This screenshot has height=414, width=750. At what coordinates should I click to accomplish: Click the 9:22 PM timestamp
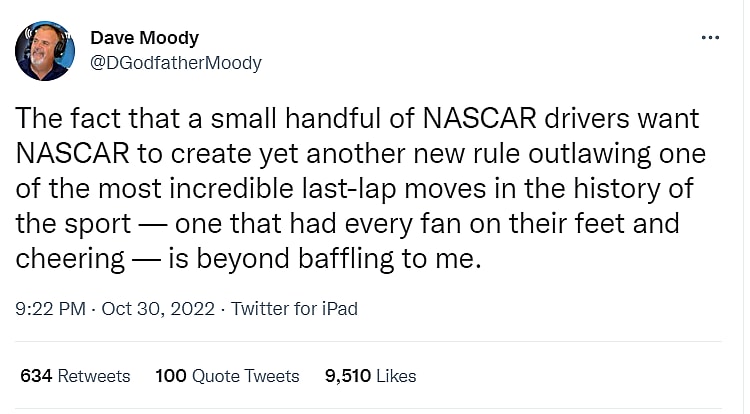(x=49, y=309)
